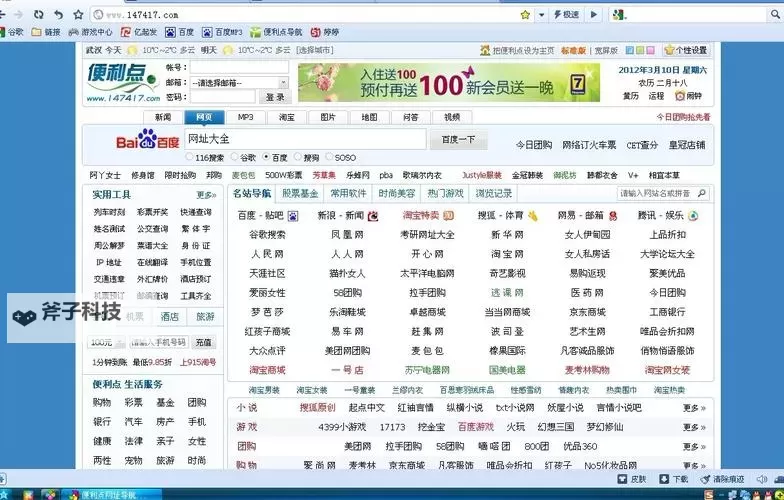This screenshot has height=500, width=784.
Task: Click the yellow star inside the address bar
Action: (x=525, y=14)
